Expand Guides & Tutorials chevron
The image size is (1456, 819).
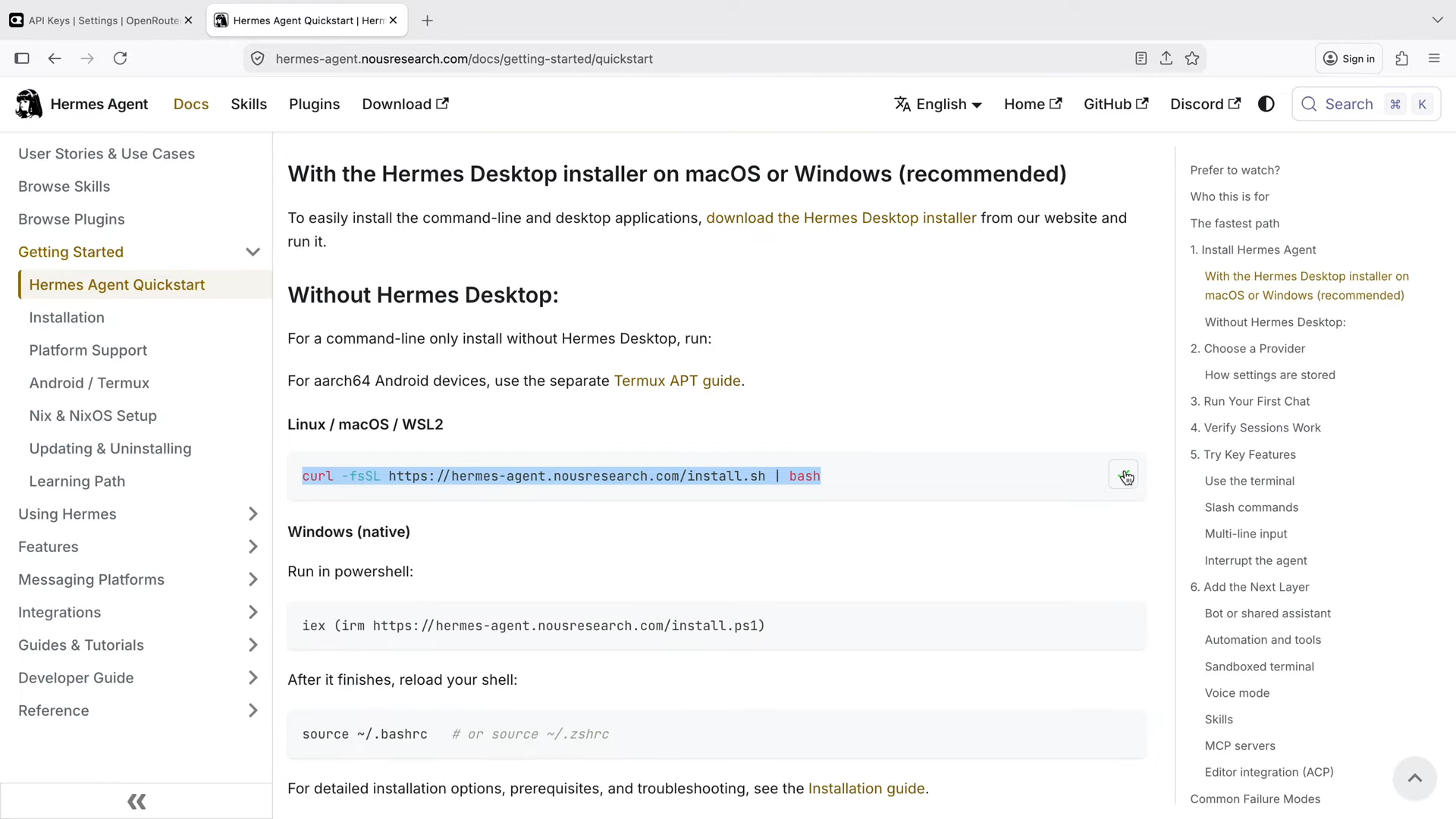coord(253,645)
